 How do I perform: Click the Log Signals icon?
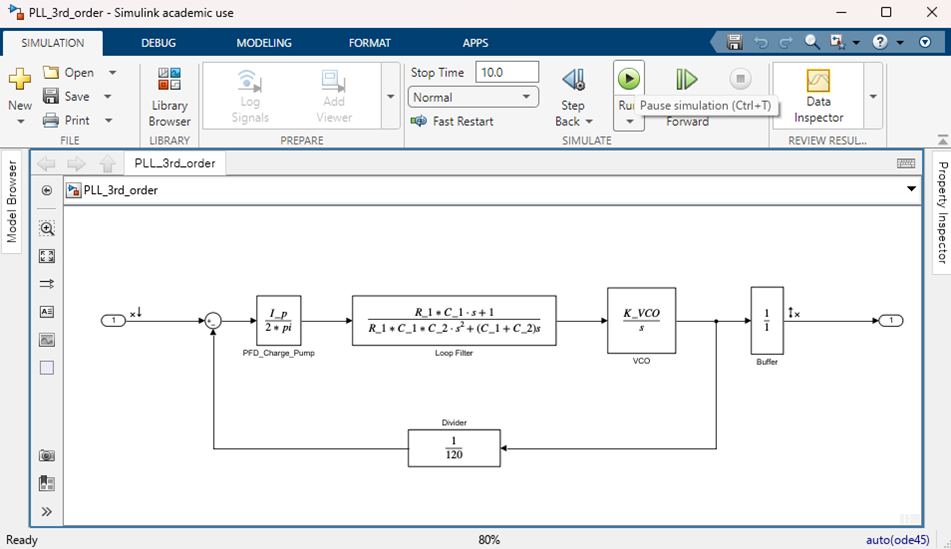[x=249, y=80]
